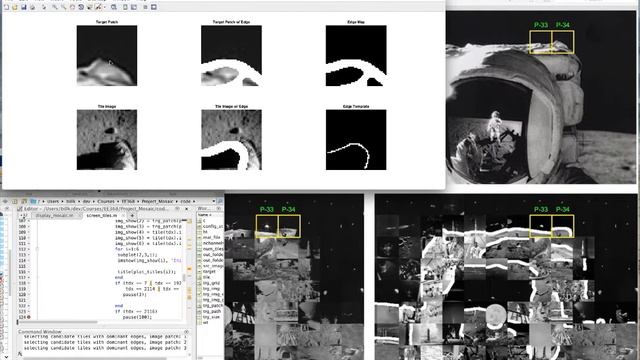Click the up-one-folder icon in path bar
Image resolution: width=640 pixels, height=360 pixels.
15,201
